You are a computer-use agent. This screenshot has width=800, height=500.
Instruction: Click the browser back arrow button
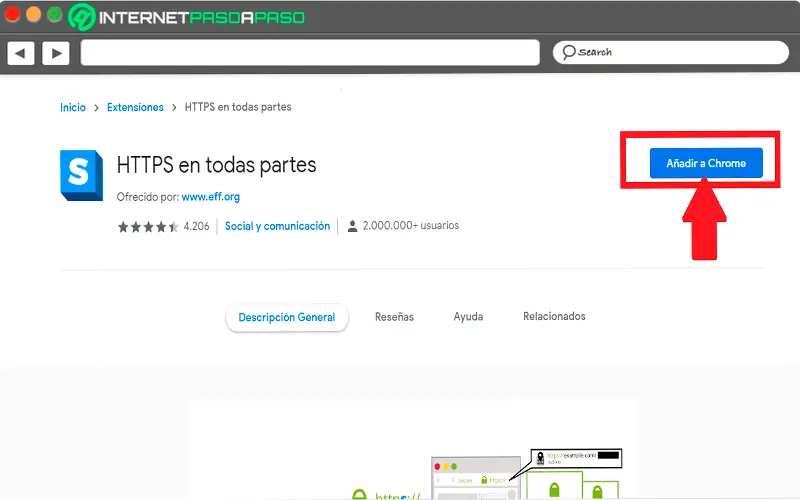pyautogui.click(x=20, y=53)
